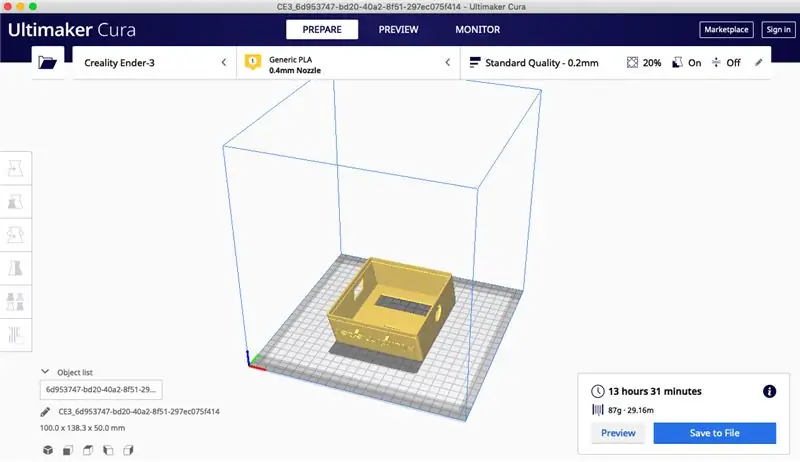The height and width of the screenshot is (462, 800).
Task: Click the support On icon
Action: coord(677,62)
